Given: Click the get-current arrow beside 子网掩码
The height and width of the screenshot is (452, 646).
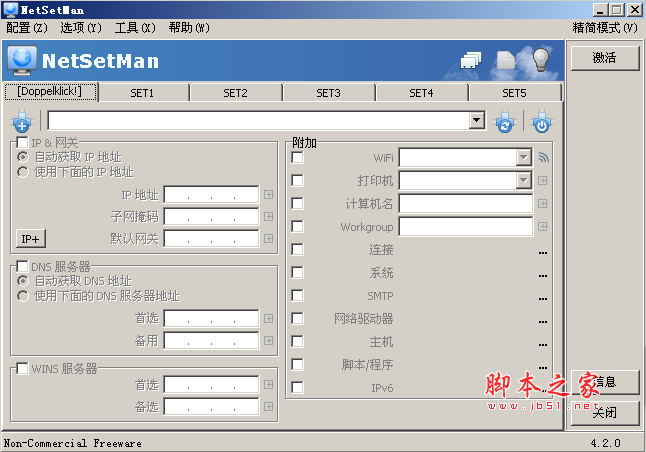Looking at the screenshot, I should click(x=269, y=217).
